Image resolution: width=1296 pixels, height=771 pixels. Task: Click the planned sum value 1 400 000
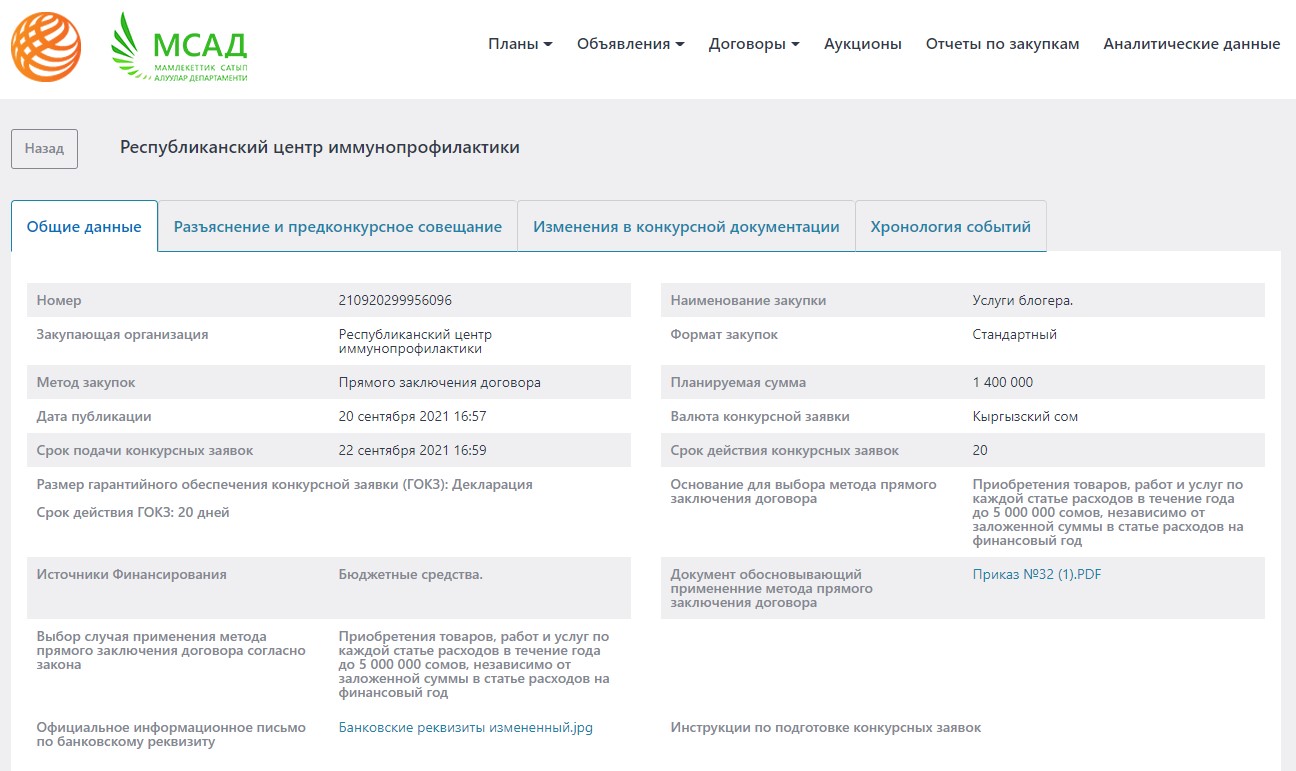coord(1002,383)
